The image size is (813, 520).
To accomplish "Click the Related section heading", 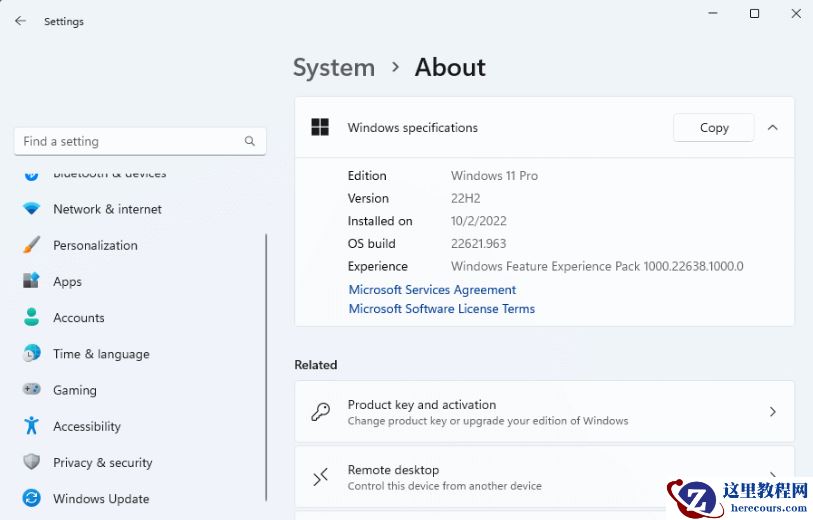I will click(x=316, y=364).
